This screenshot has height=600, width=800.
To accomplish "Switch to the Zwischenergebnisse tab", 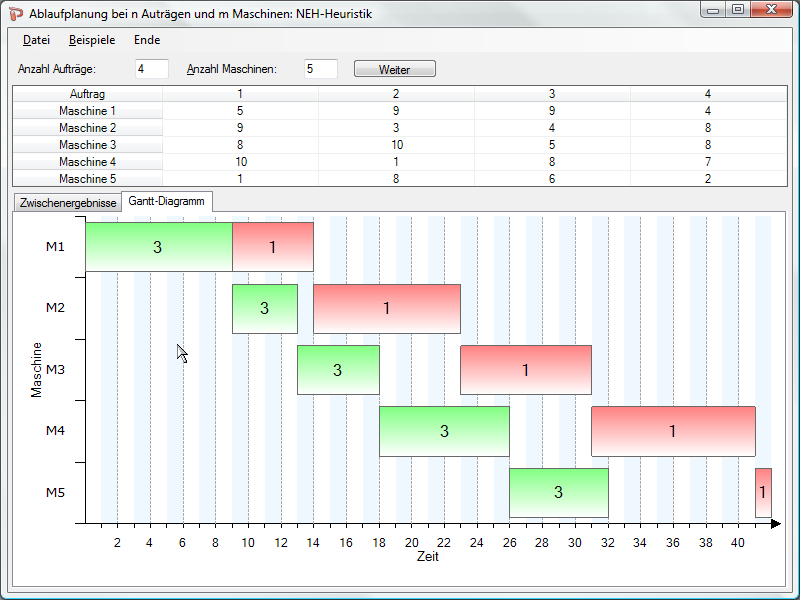I will click(68, 202).
